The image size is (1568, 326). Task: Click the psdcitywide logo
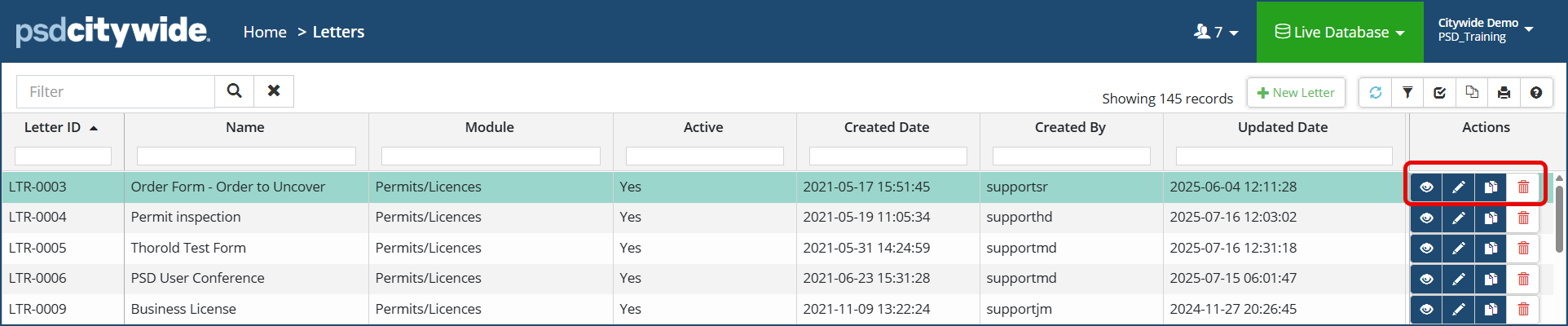tap(112, 32)
